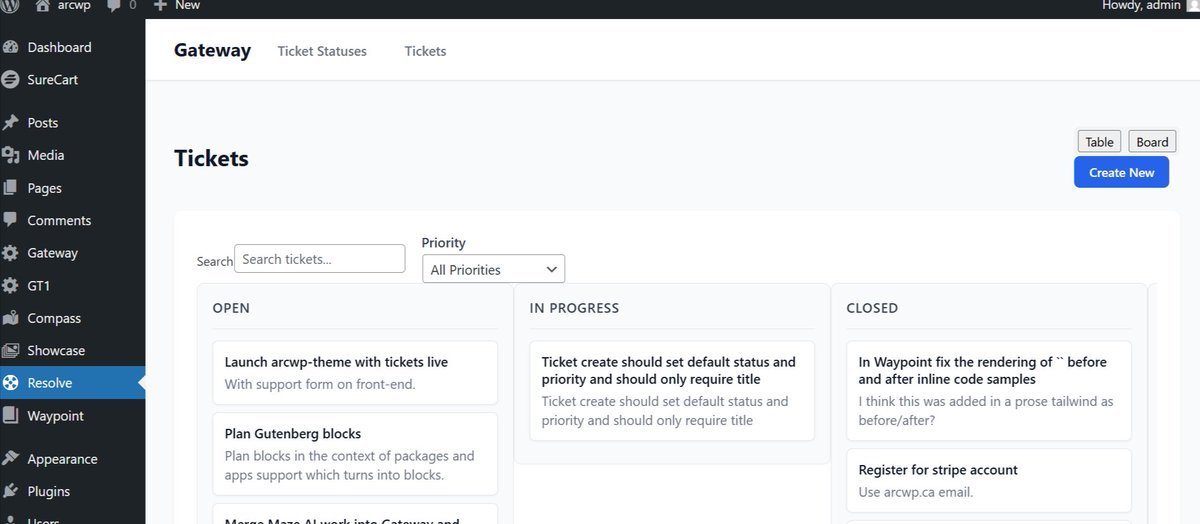Open the arcwp site home icon
Viewport: 1200px width, 524px height.
[x=42, y=5]
